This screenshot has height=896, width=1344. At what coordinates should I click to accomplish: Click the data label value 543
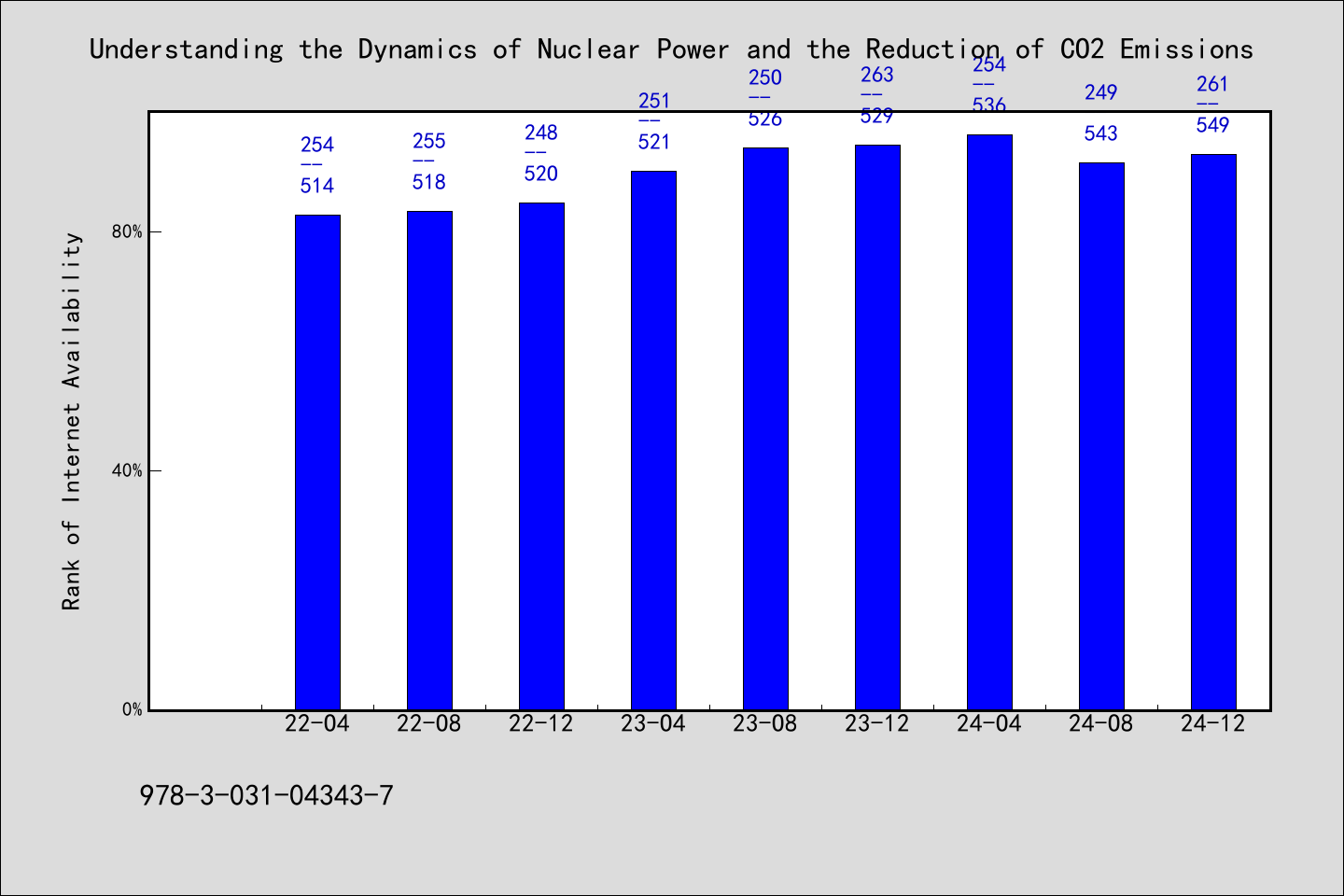pyautogui.click(x=1101, y=133)
